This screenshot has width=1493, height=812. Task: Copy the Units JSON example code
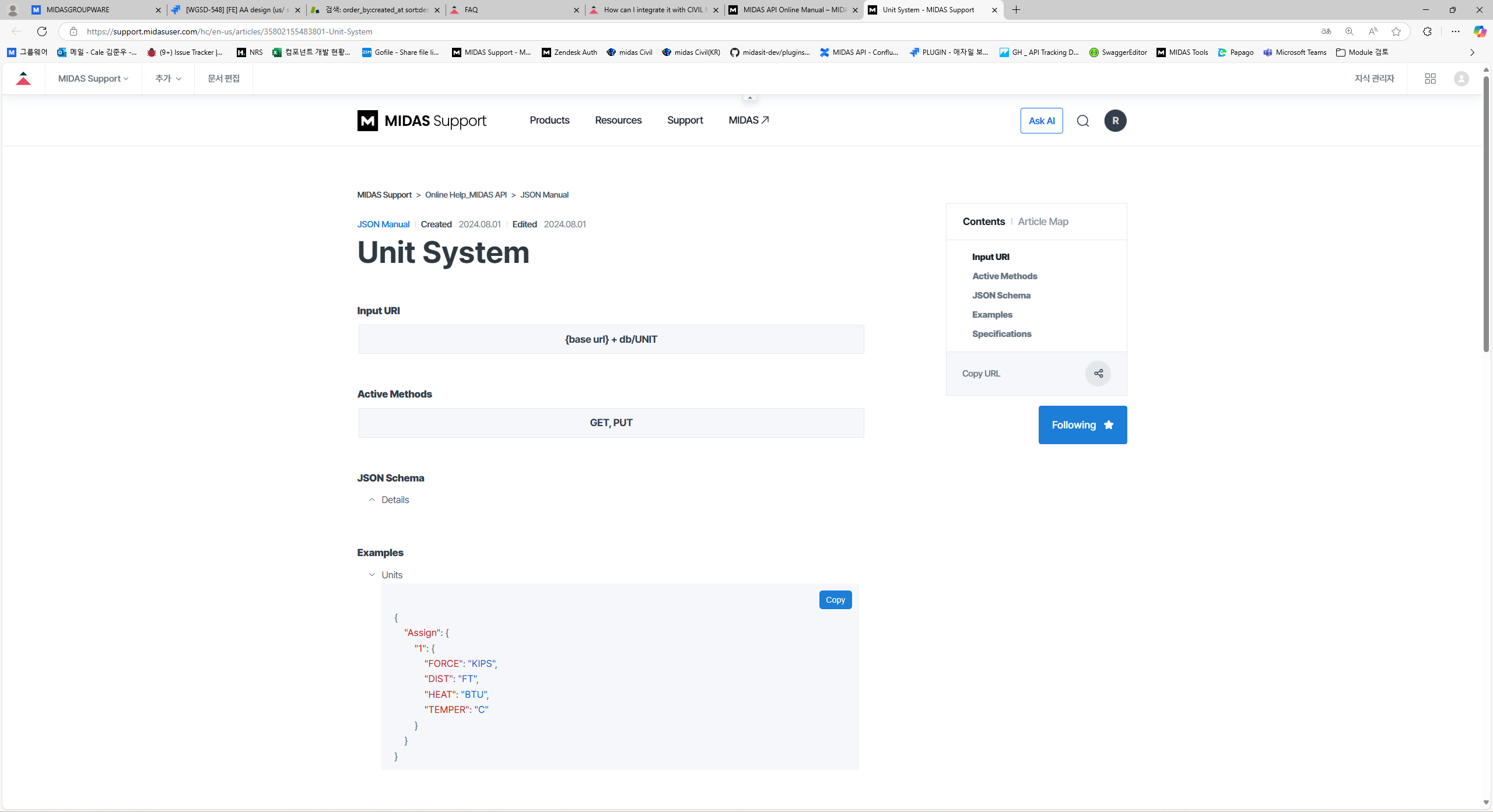pos(835,600)
